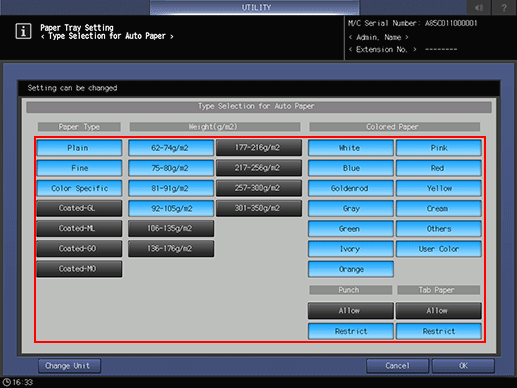The image size is (517, 388).
Task: Select Allow under Punch
Action: [351, 311]
